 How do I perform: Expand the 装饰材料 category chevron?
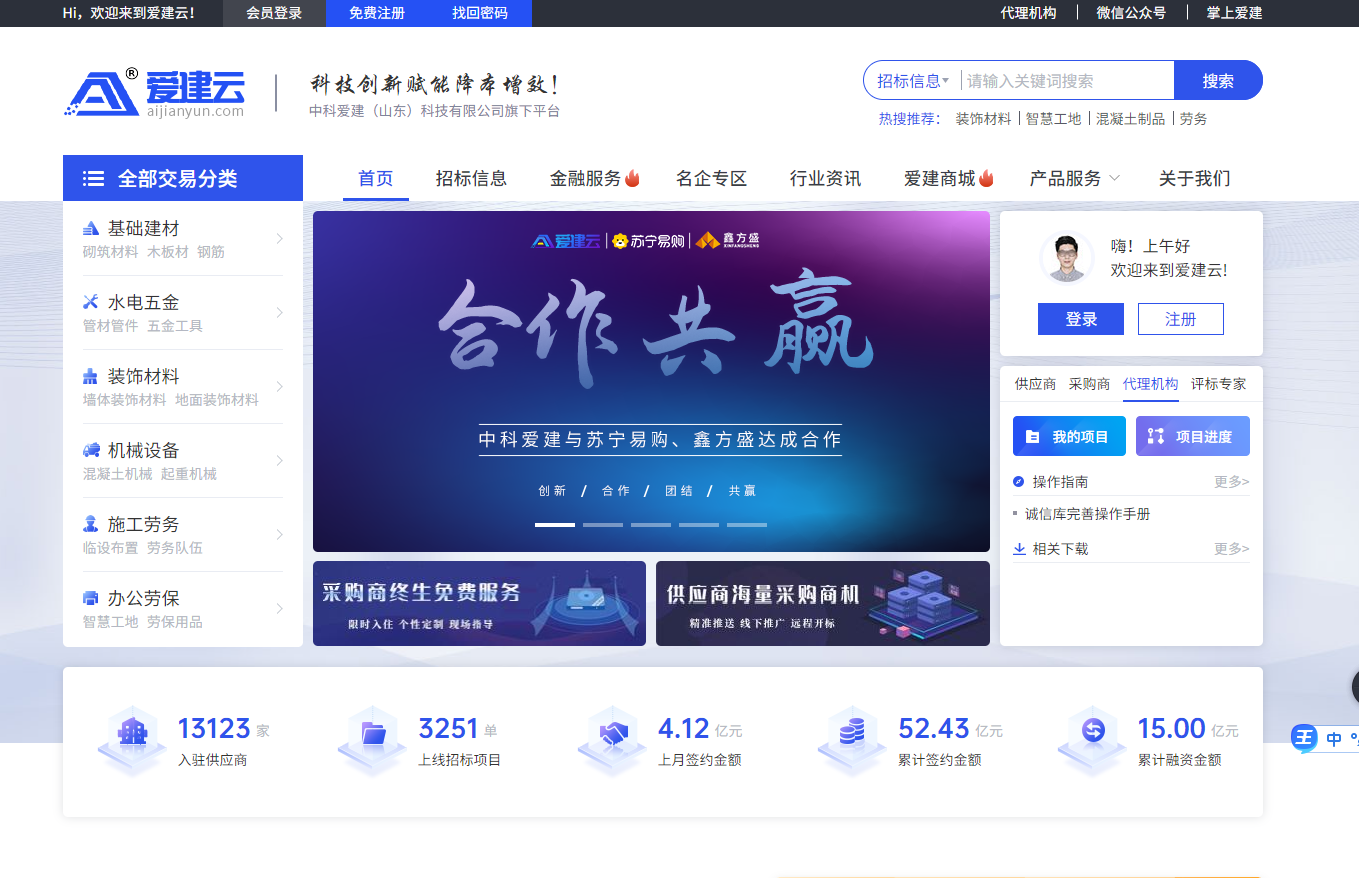279,386
